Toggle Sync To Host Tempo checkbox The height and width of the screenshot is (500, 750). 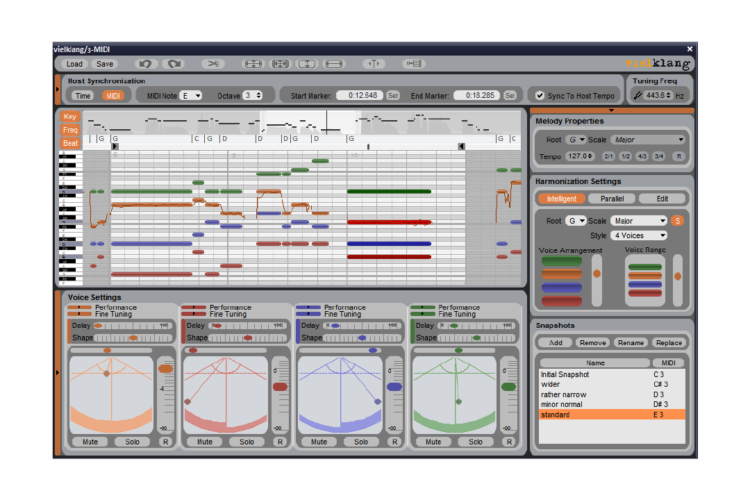pyautogui.click(x=540, y=95)
